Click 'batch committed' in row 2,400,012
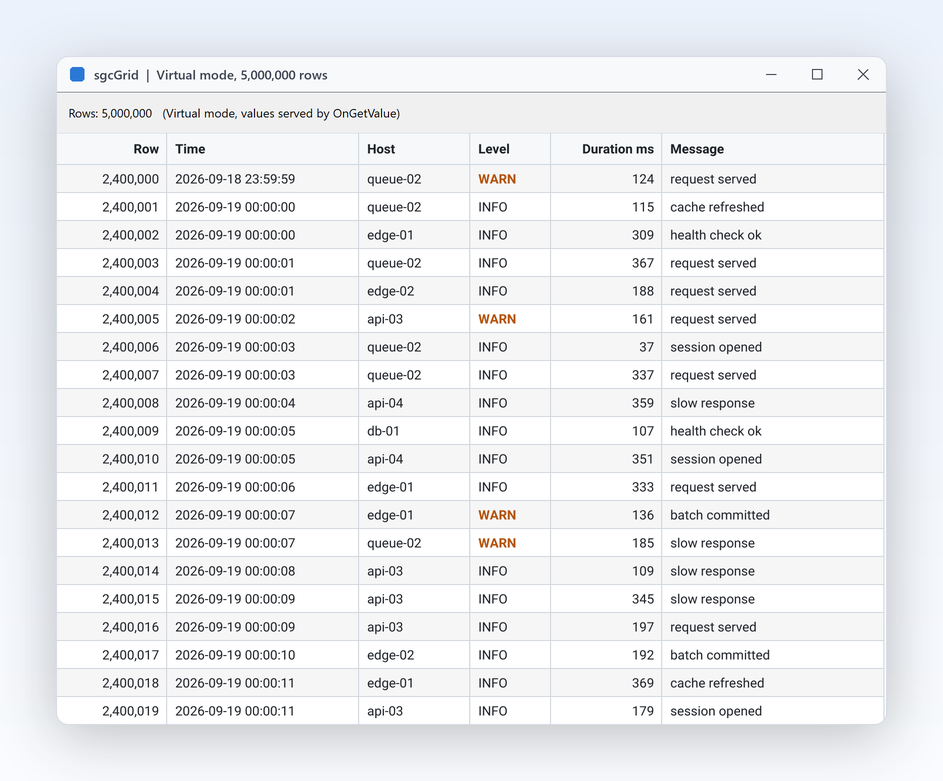The width and height of the screenshot is (943, 781). [720, 515]
